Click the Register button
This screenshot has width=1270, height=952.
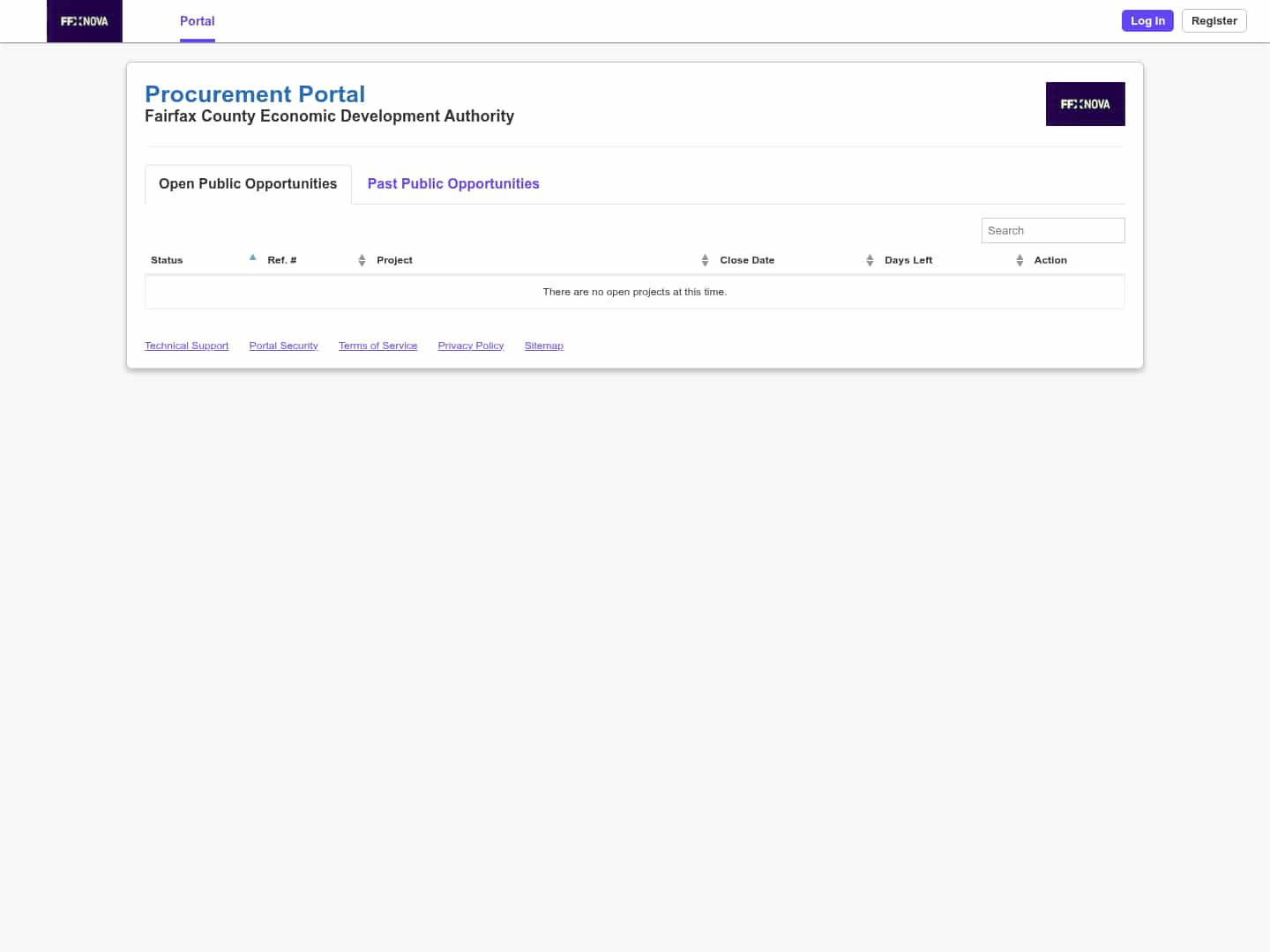[1214, 21]
